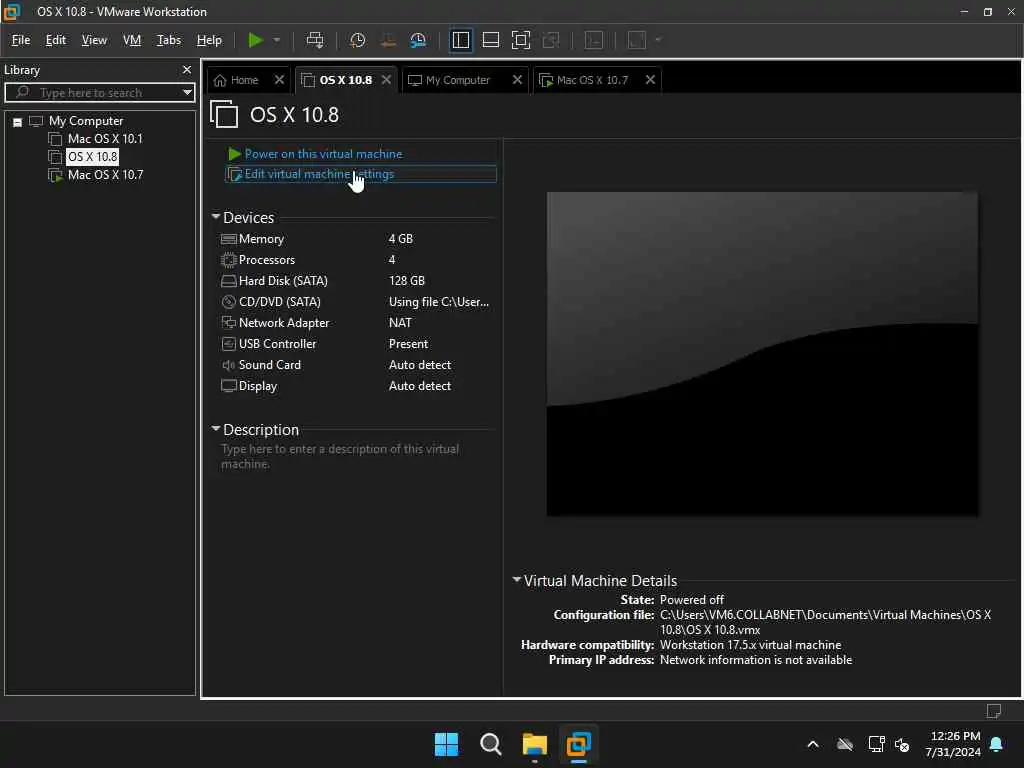1024x768 pixels.
Task: Toggle the thumbnail bar view icon
Action: [490, 40]
